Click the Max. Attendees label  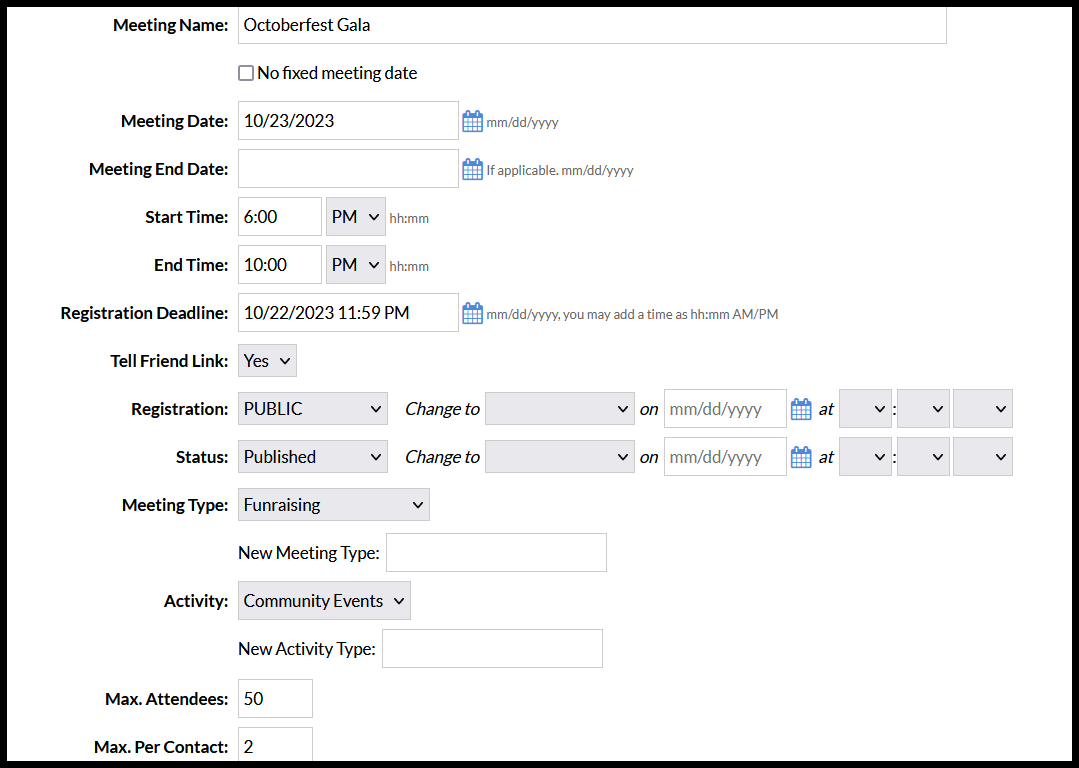[x=167, y=699]
